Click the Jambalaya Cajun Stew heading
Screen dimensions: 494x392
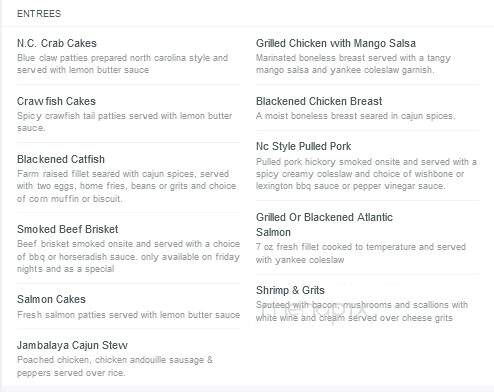click(72, 345)
